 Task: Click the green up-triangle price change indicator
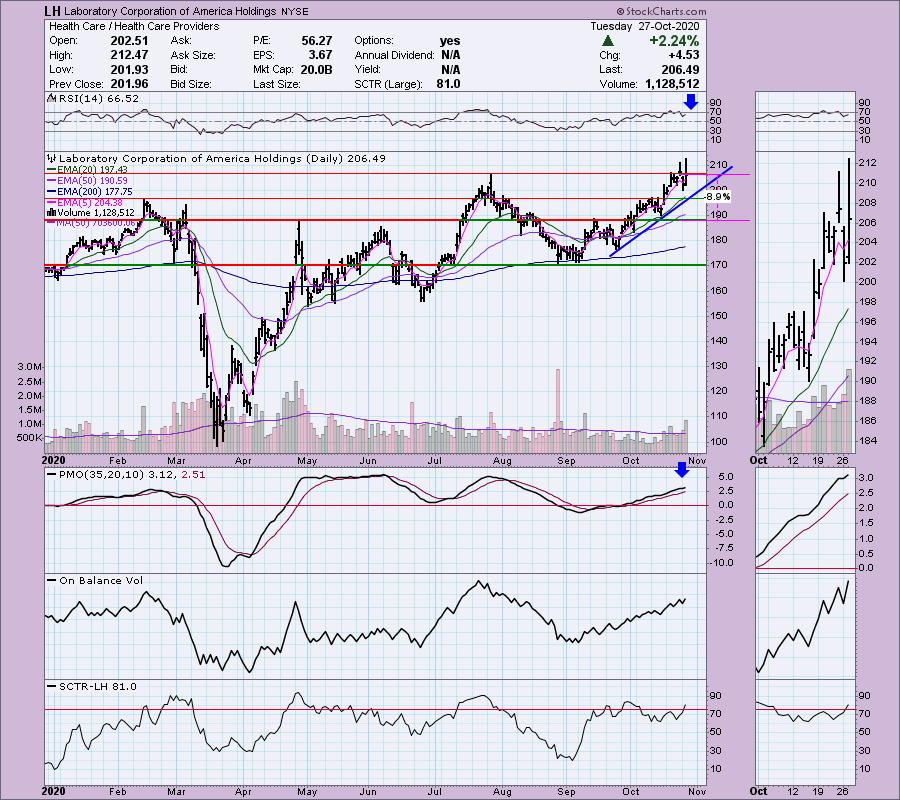click(x=607, y=41)
